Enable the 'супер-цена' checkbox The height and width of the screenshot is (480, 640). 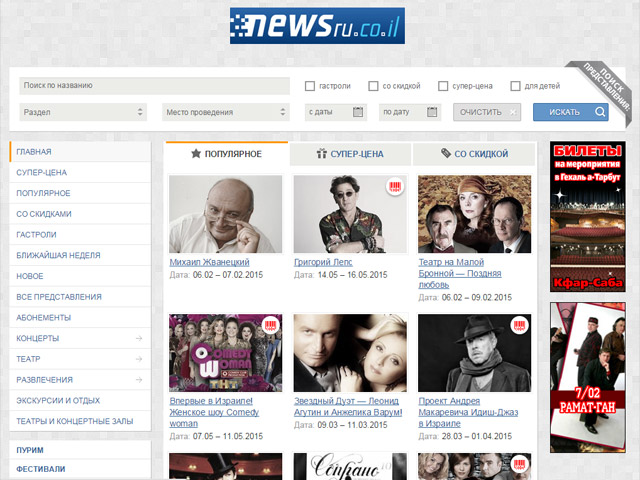[443, 86]
